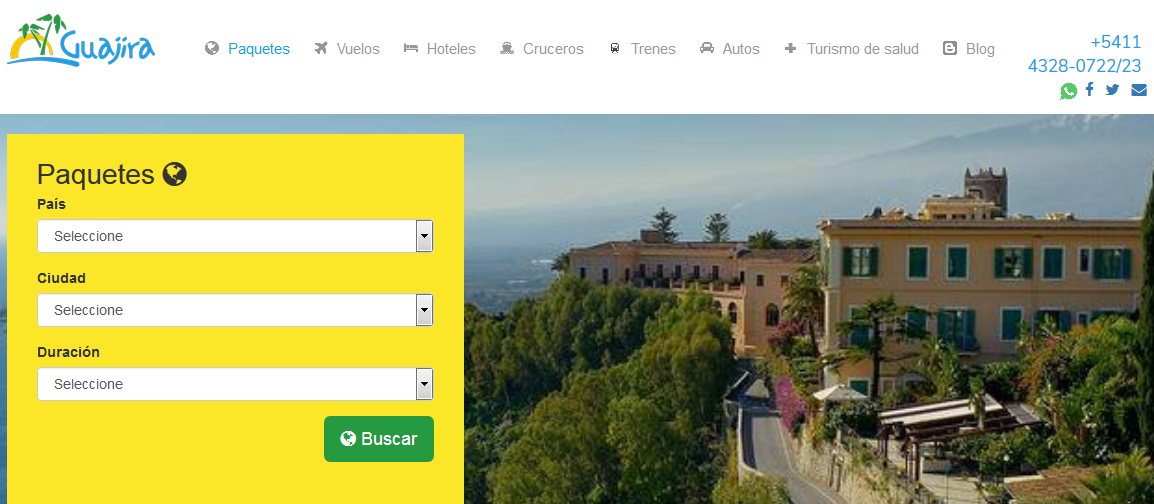The width and height of the screenshot is (1154, 504).
Task: Click the green Buscar button
Action: [379, 439]
